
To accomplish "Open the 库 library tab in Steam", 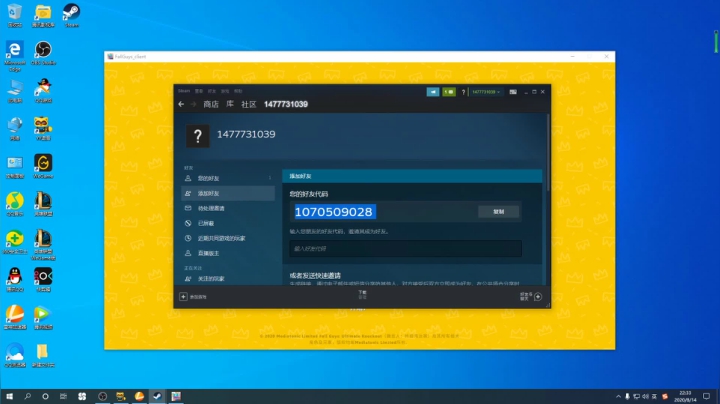I will point(230,104).
